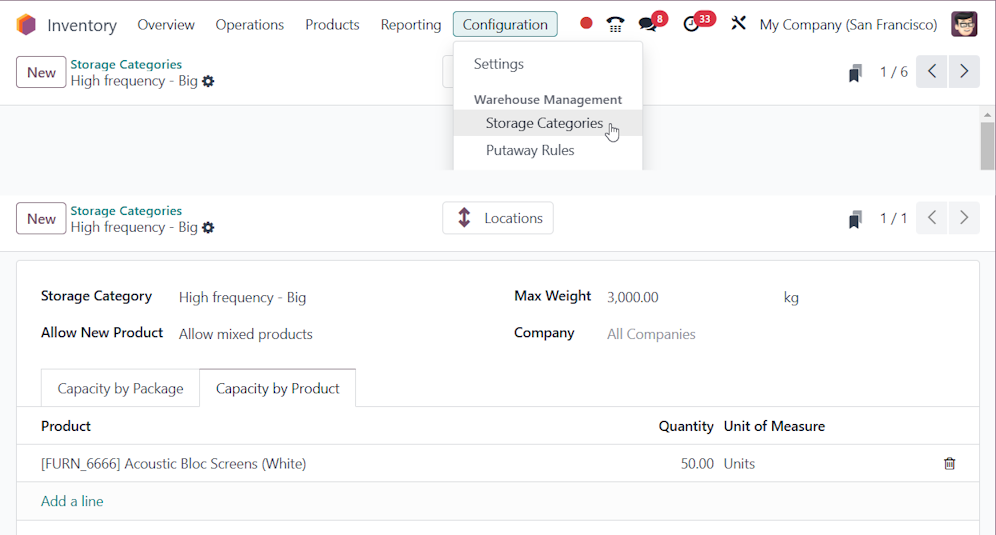This screenshot has width=996, height=535.
Task: Open the messages chat icon with badge 8
Action: coord(647,25)
